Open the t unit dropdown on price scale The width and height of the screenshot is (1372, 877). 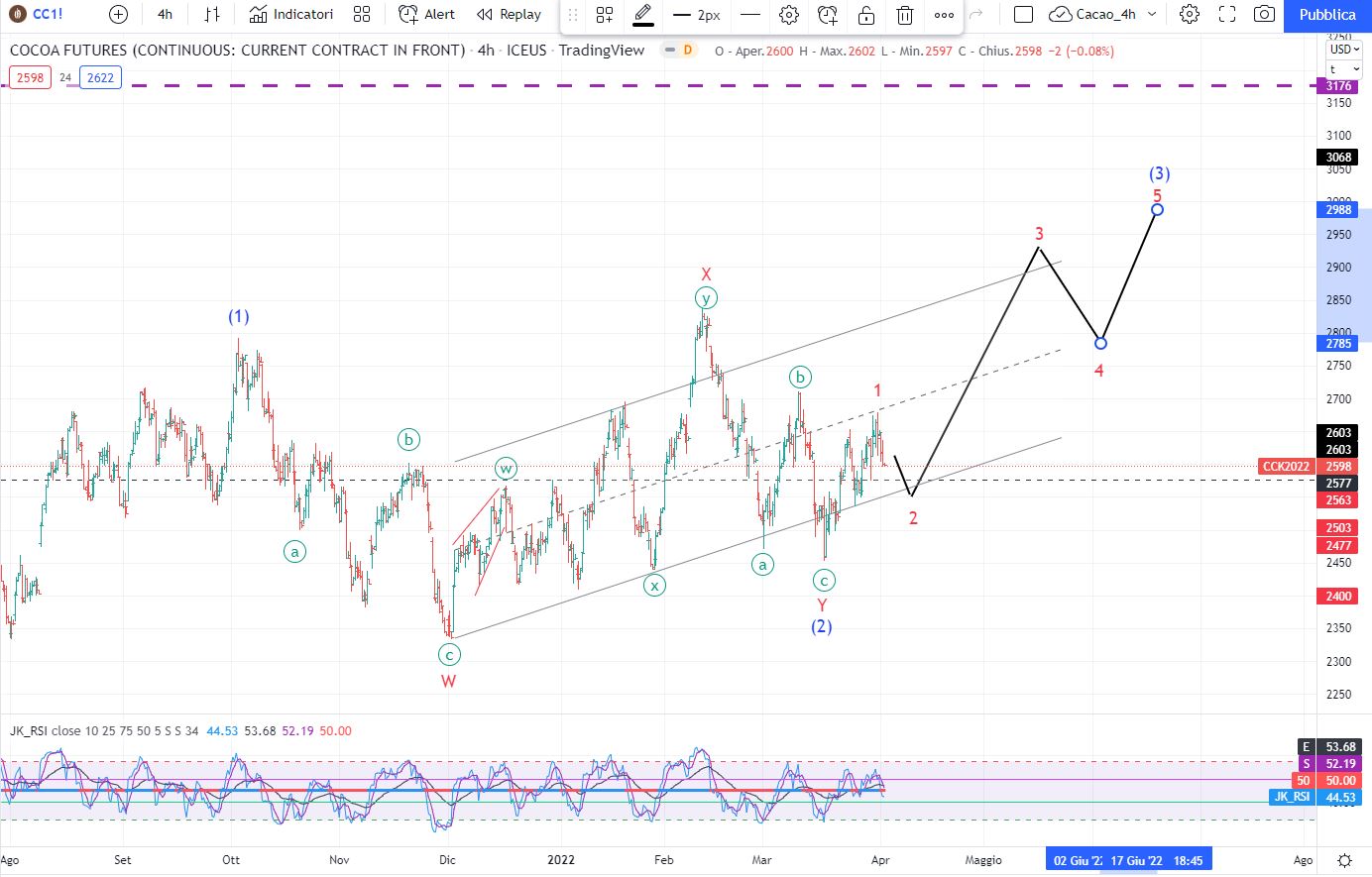tap(1344, 69)
